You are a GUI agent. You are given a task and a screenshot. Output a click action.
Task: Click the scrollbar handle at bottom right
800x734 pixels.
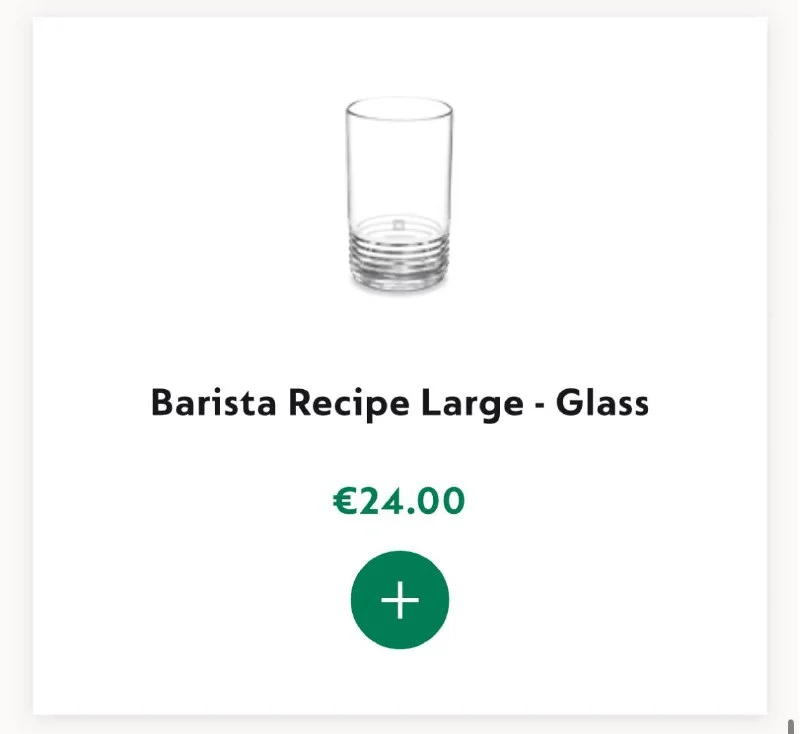[x=791, y=725]
